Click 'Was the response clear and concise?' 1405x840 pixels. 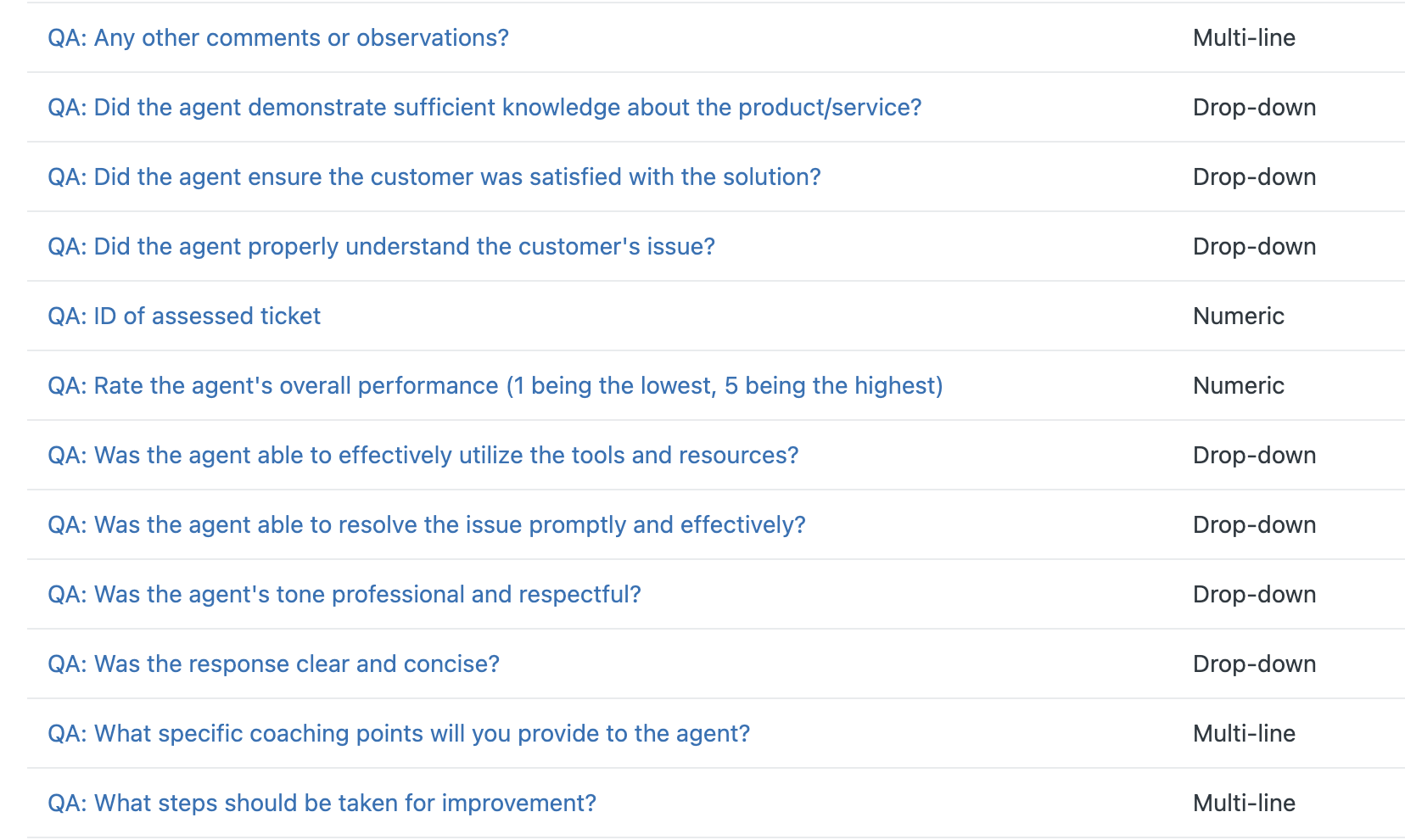coord(273,664)
